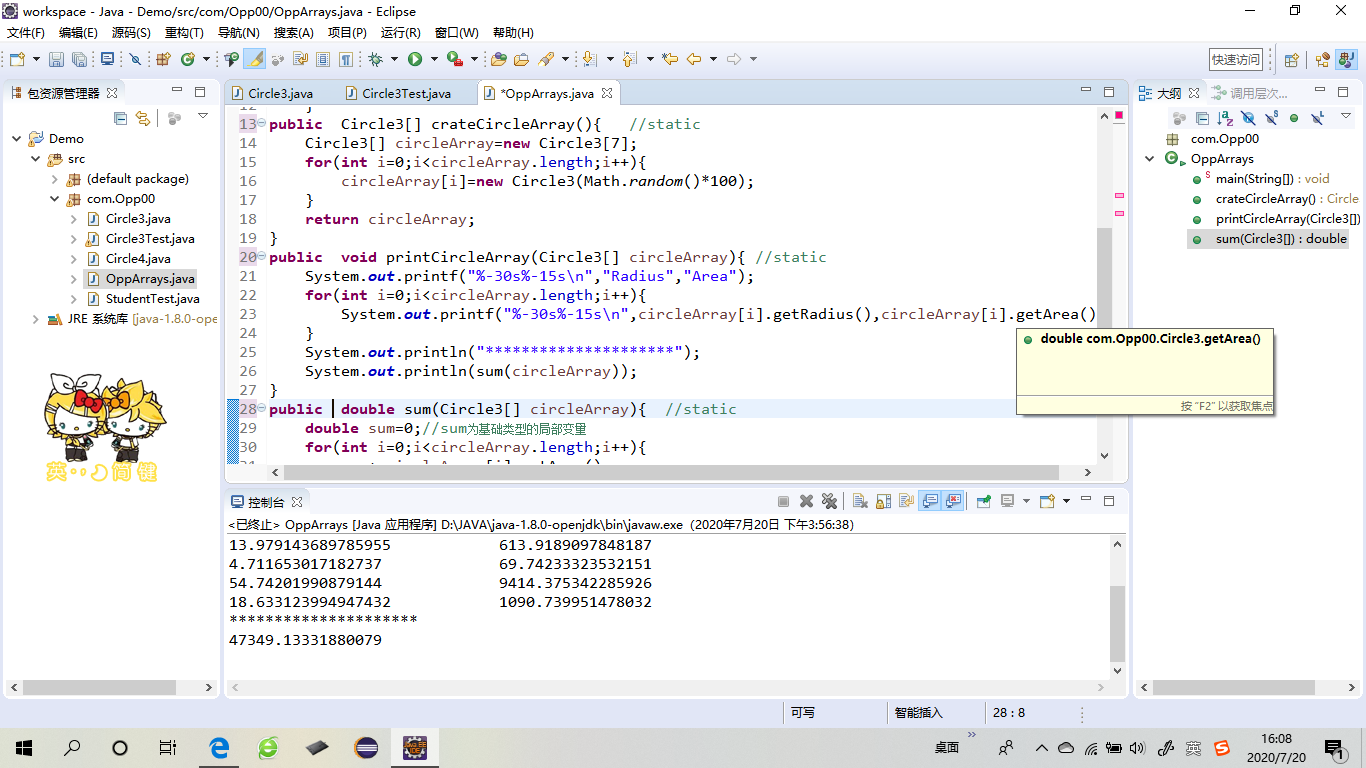Viewport: 1366px width, 768px height.
Task: Click the Previous Annotation icon
Action: tap(629, 59)
